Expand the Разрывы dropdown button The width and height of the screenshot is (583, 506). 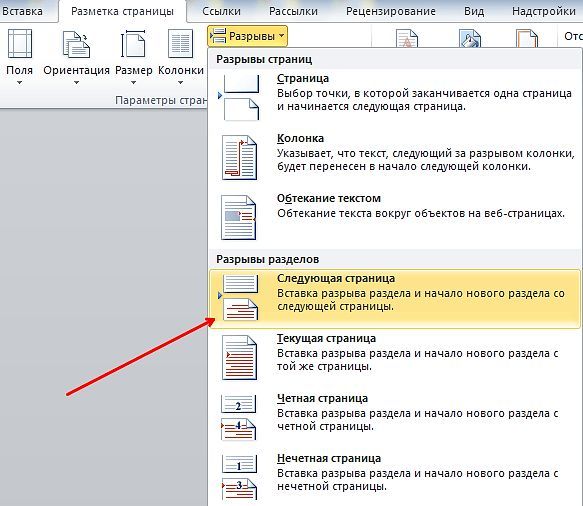[247, 36]
